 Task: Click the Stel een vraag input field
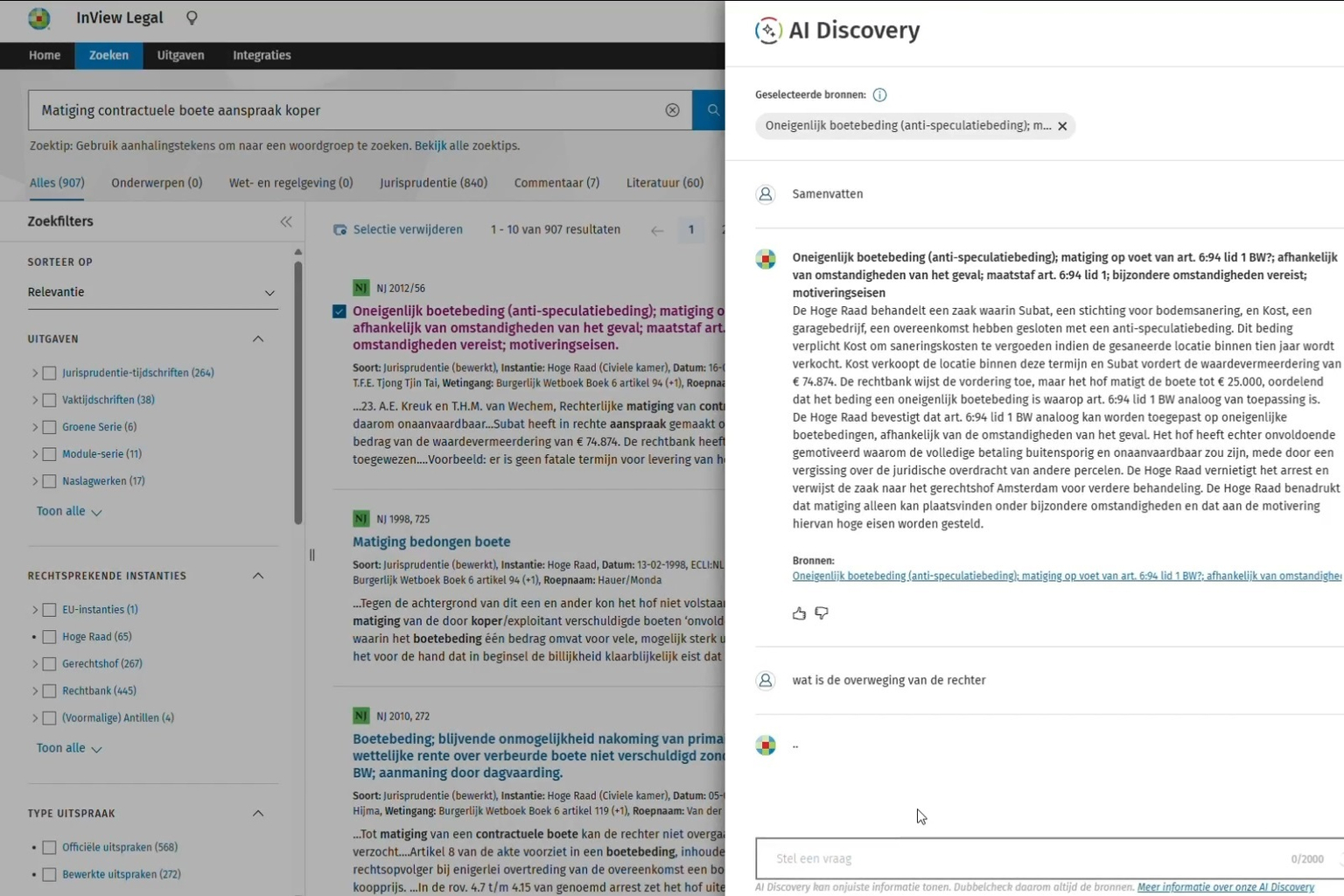click(x=1024, y=858)
